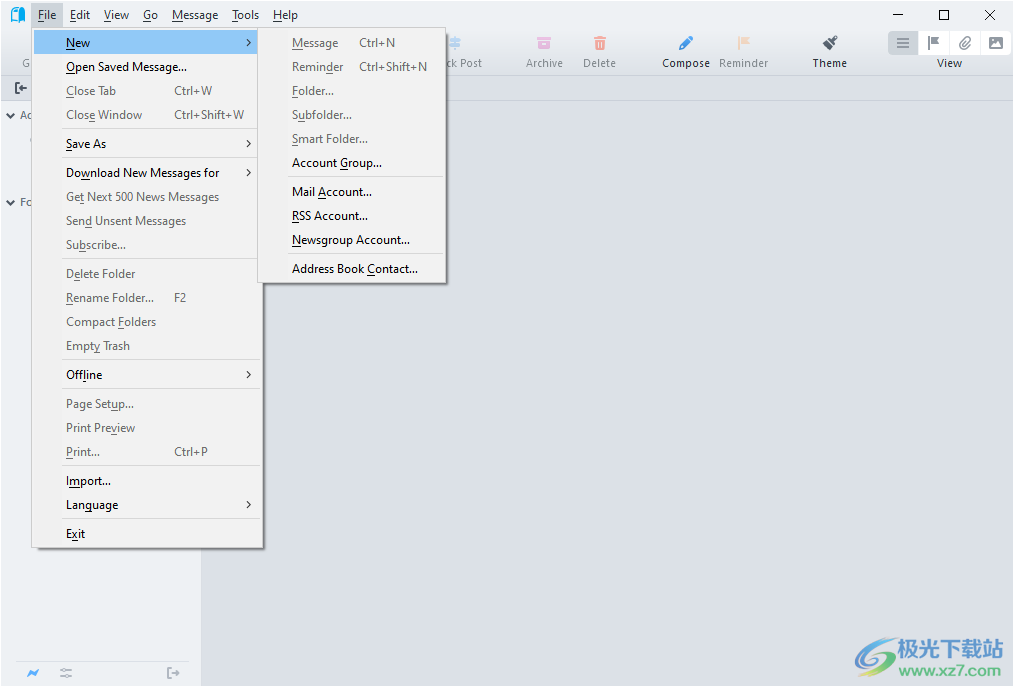This screenshot has height=687, width=1014.
Task: Select the attachment paperclip view icon
Action: (x=964, y=43)
